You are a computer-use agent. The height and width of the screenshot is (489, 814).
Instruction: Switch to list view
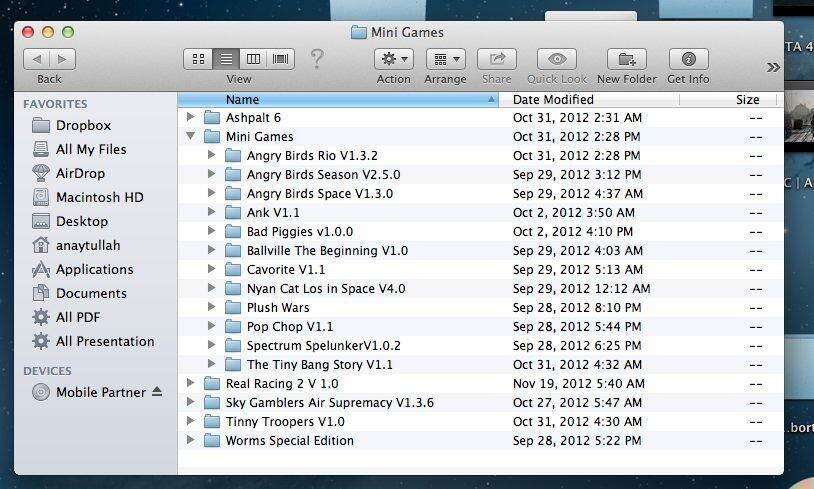pos(226,59)
